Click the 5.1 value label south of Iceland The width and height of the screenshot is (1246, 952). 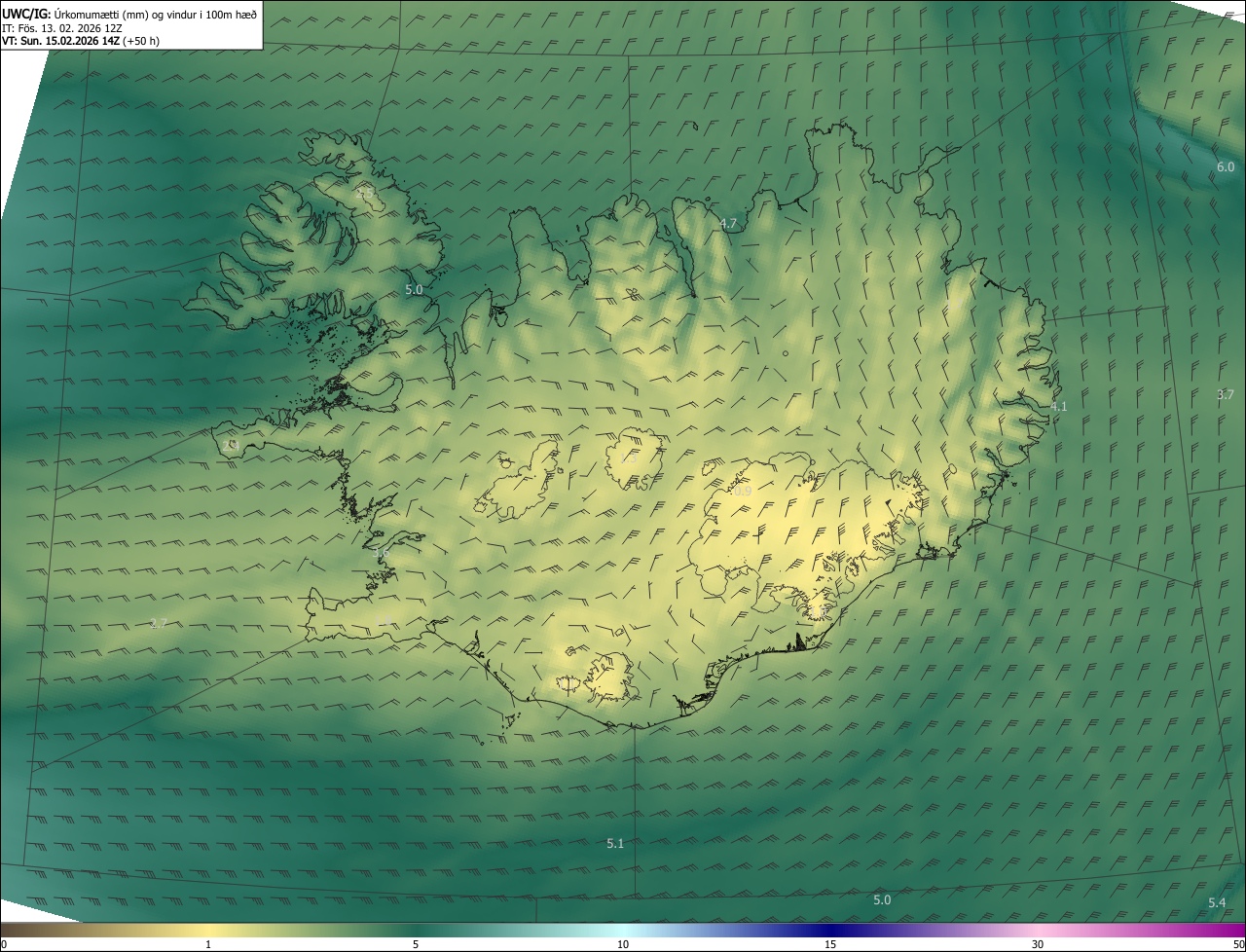click(x=615, y=843)
